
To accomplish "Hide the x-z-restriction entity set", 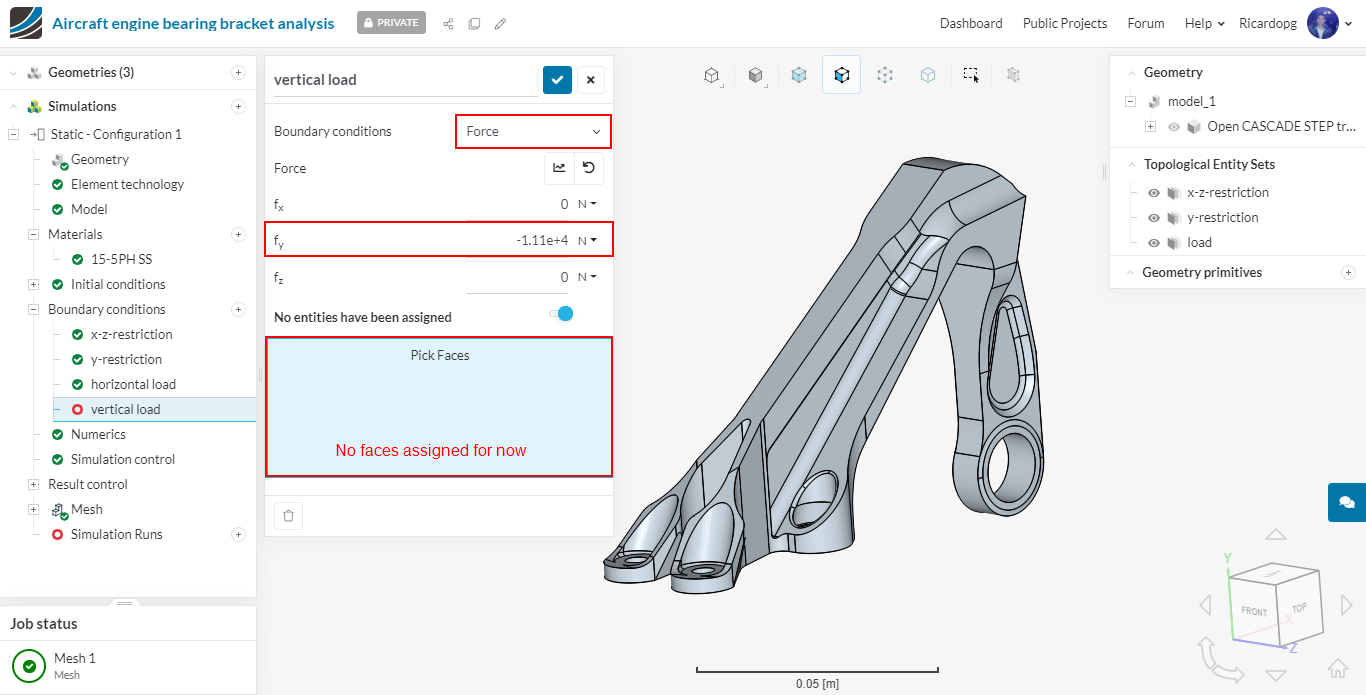I will pyautogui.click(x=1154, y=193).
